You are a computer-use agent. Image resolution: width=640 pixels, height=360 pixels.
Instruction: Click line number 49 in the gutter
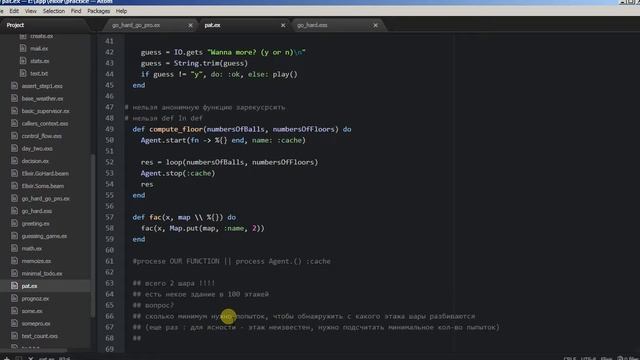(109, 129)
